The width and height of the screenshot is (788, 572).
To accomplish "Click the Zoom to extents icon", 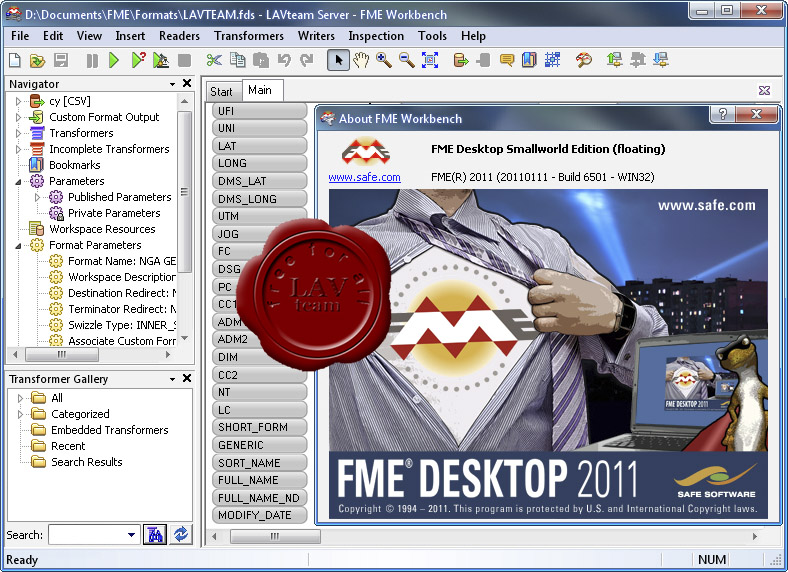I will (430, 60).
